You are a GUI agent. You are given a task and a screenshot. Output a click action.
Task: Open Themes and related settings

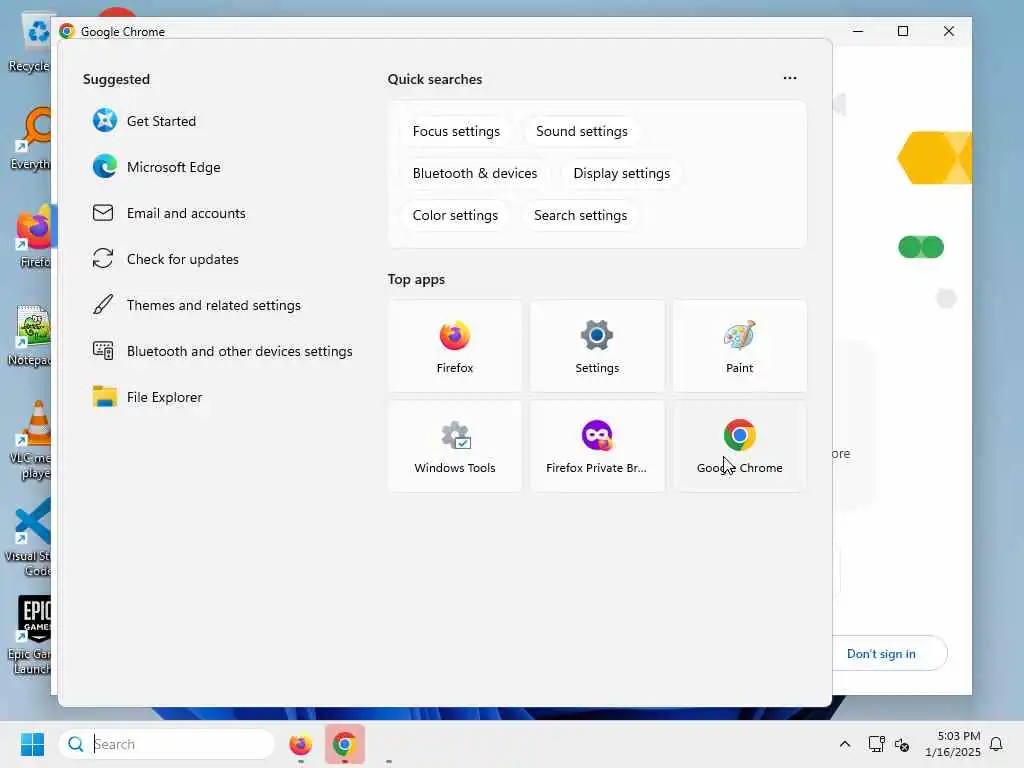tap(197, 305)
